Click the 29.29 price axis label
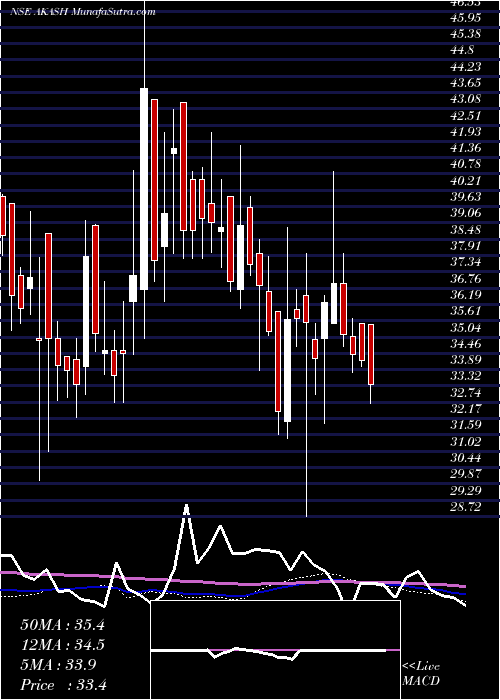The image size is (500, 700). 464,490
